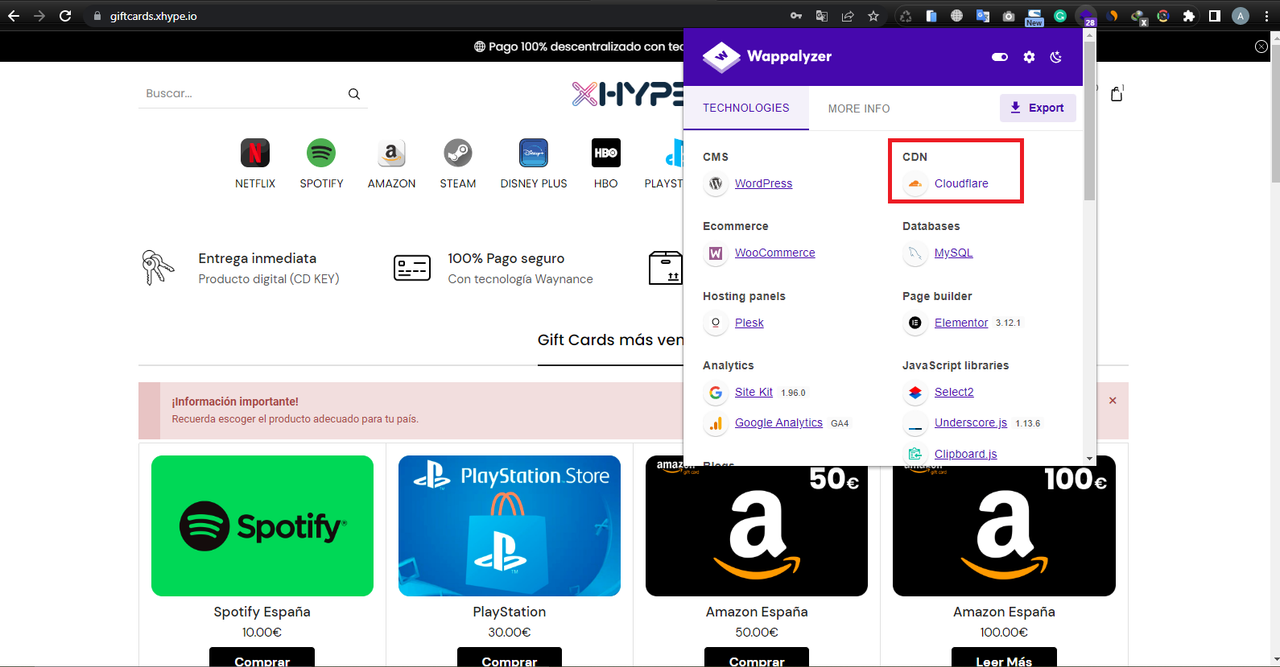Click the Netflix category icon
This screenshot has height=667, width=1280.
(255, 153)
